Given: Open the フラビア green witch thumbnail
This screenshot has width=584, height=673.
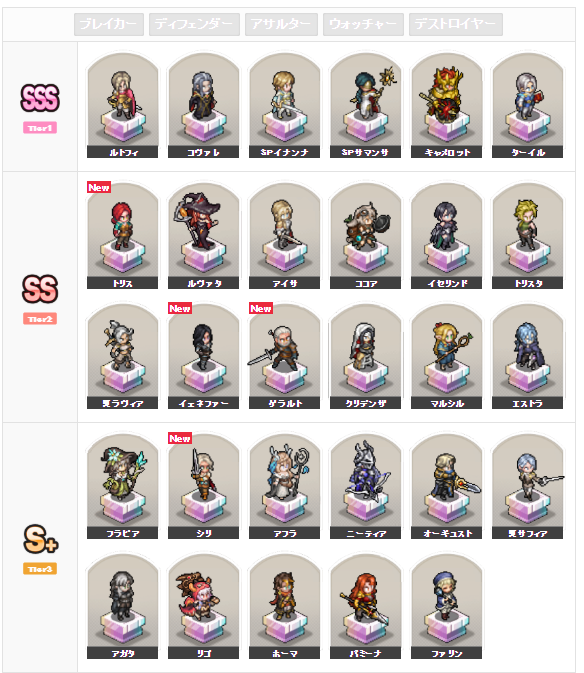Looking at the screenshot, I should pyautogui.click(x=122, y=486).
